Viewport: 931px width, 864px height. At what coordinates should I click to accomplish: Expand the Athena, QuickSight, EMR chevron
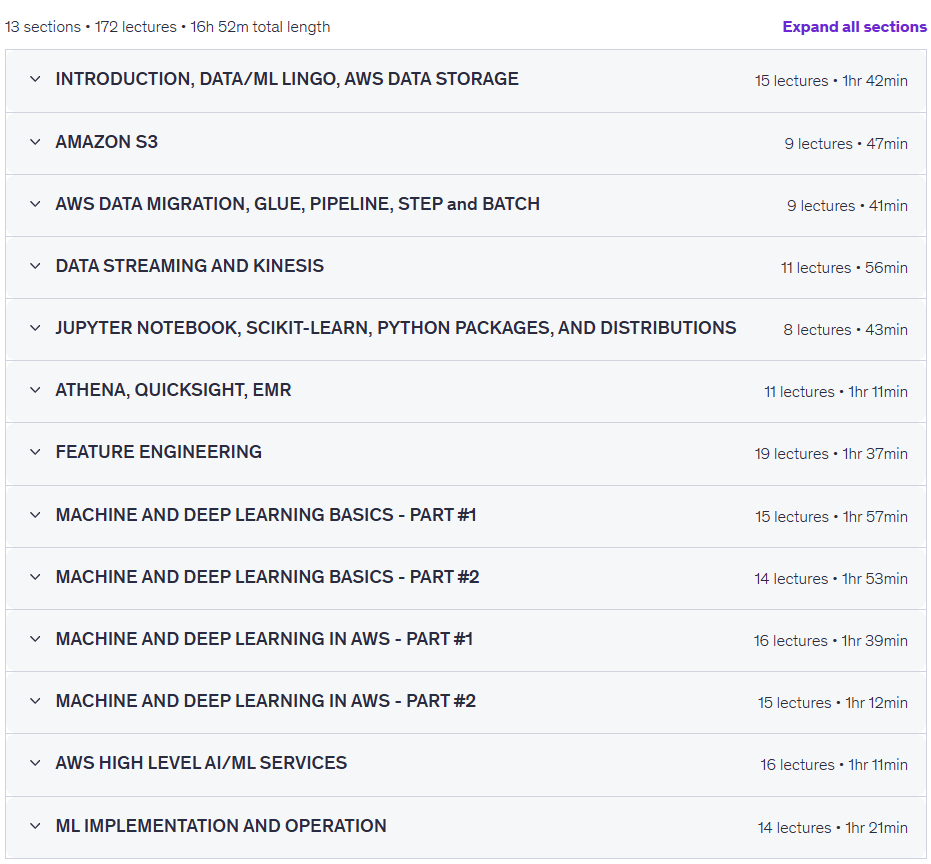click(35, 390)
